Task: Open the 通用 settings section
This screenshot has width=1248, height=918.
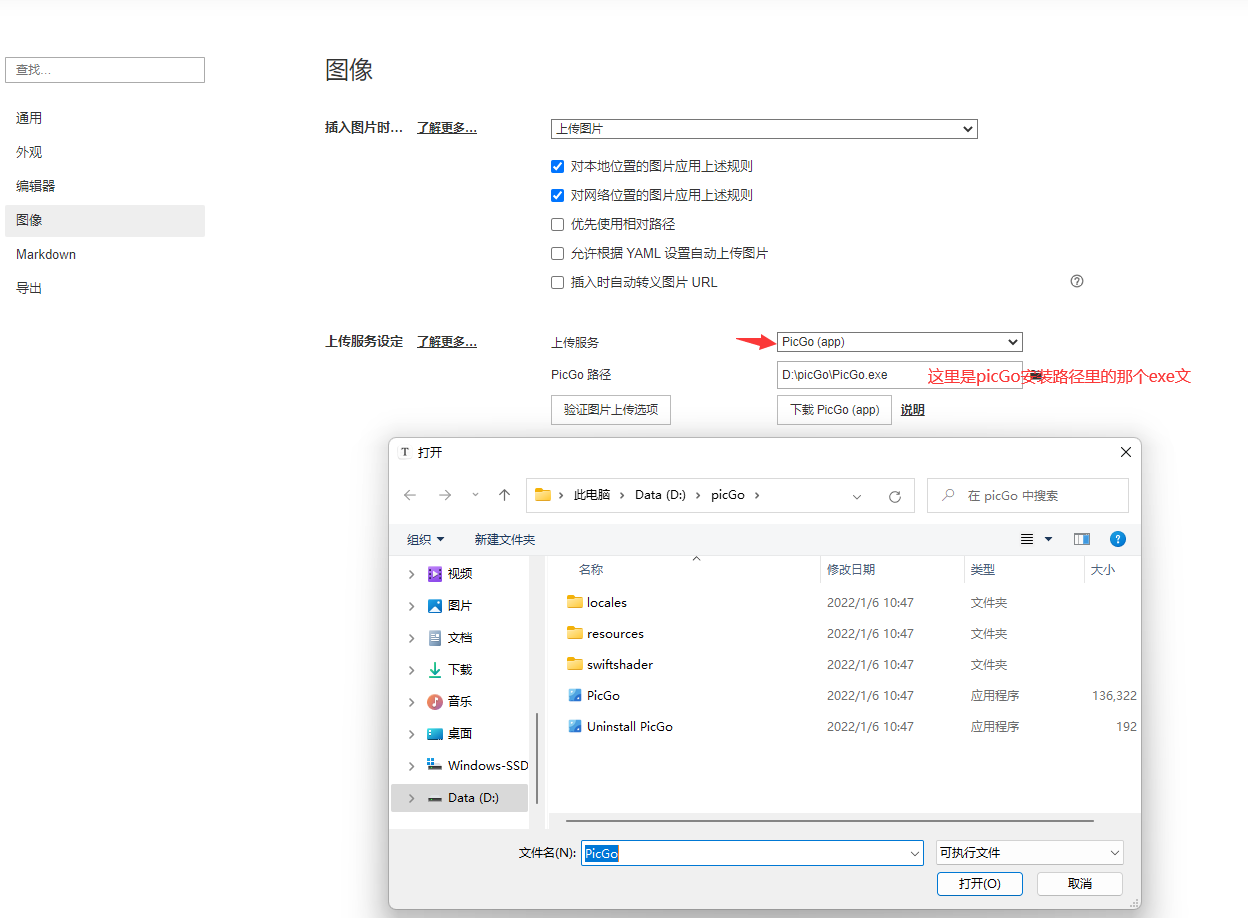Action: [x=105, y=118]
